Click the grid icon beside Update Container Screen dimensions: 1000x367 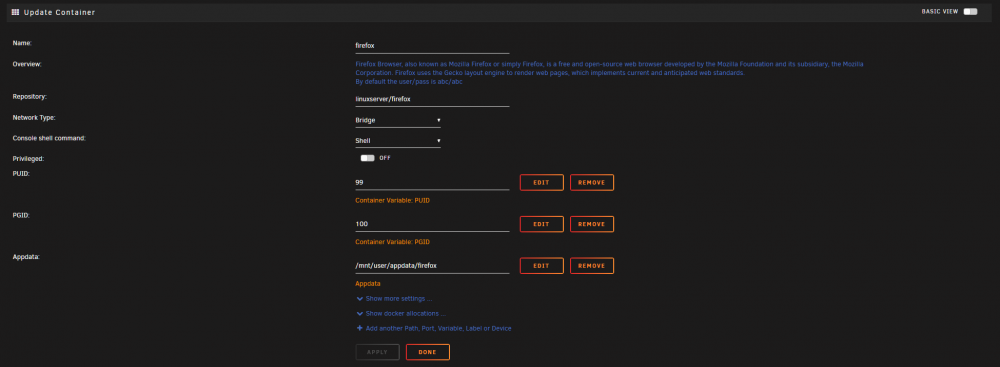(15, 11)
